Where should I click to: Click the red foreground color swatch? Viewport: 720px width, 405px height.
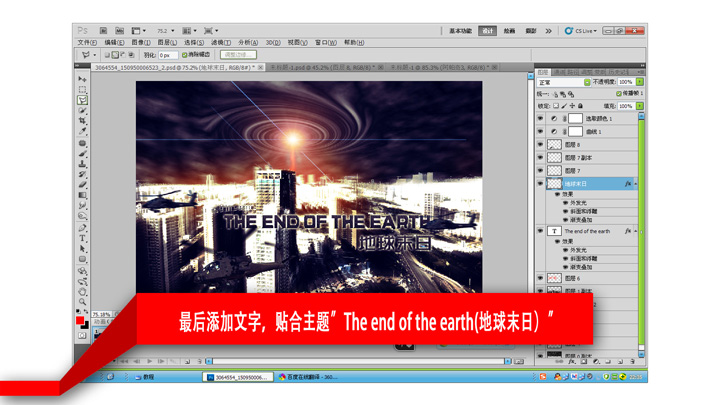pyautogui.click(x=80, y=320)
